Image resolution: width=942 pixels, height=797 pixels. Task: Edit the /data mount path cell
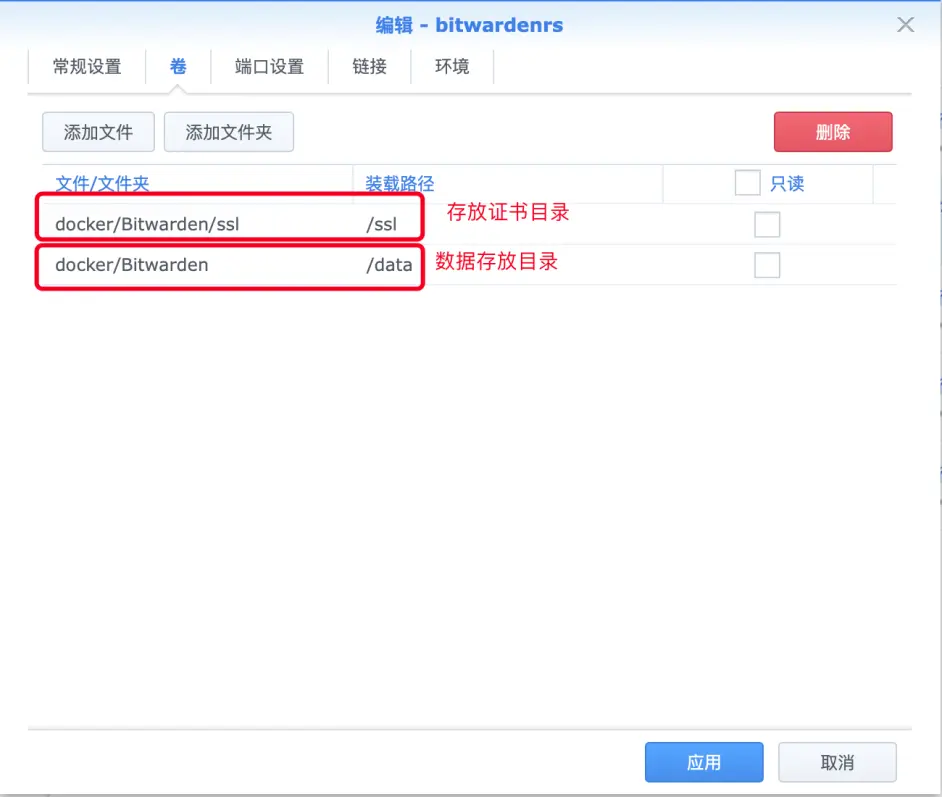pyautogui.click(x=389, y=265)
